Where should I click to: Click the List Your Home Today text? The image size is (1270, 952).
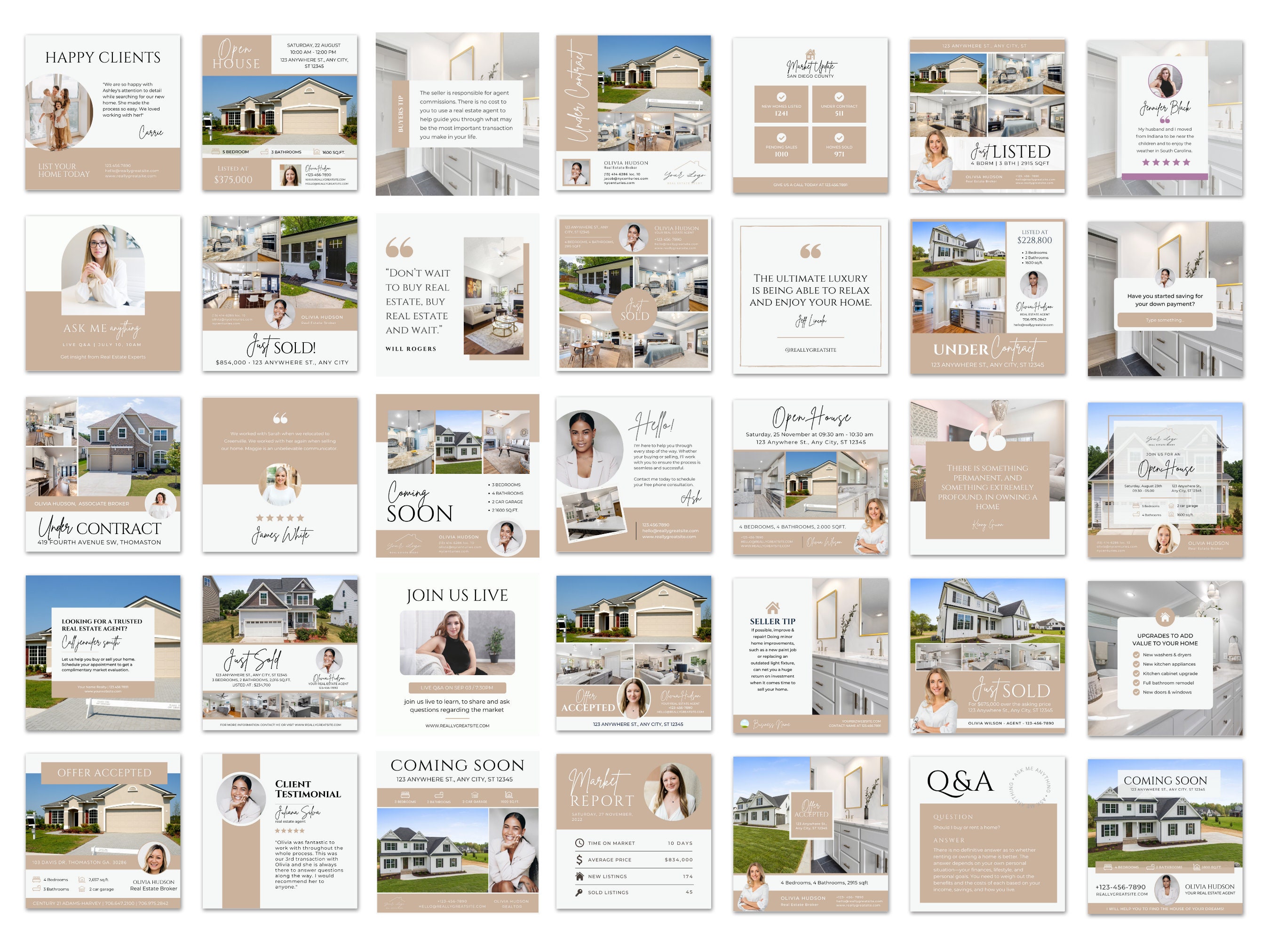64,171
